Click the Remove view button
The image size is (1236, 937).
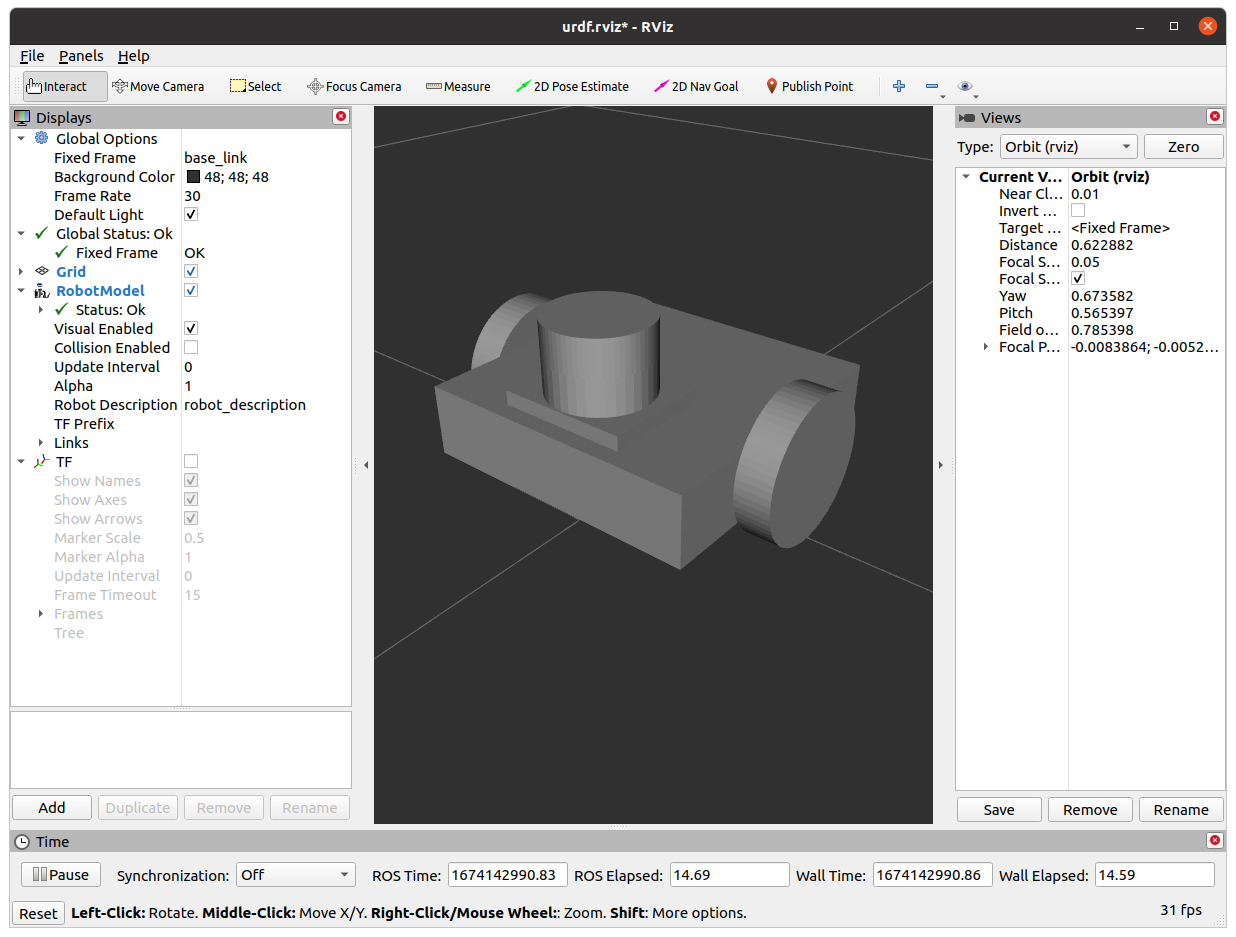coord(1090,809)
